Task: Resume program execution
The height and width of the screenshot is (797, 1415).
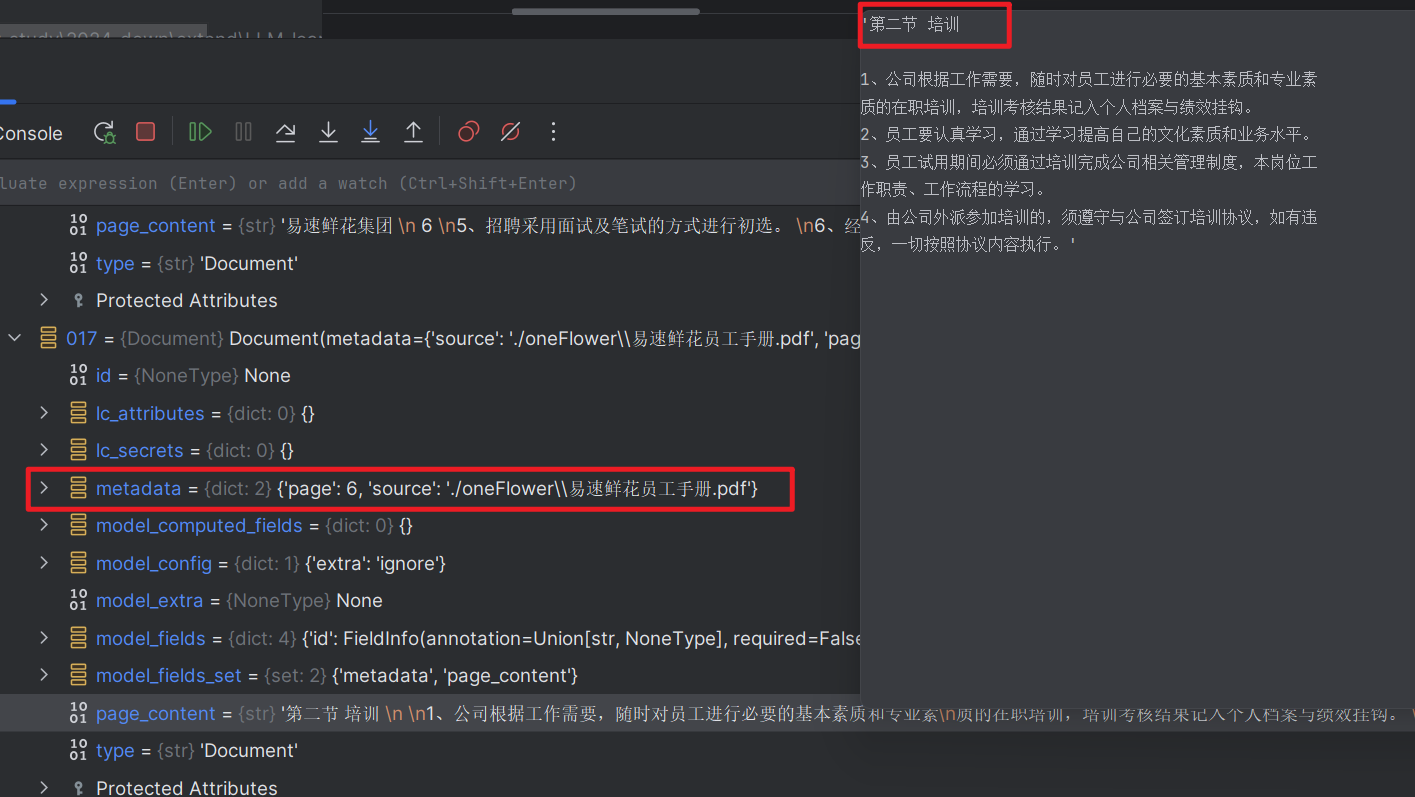Action: [x=200, y=132]
